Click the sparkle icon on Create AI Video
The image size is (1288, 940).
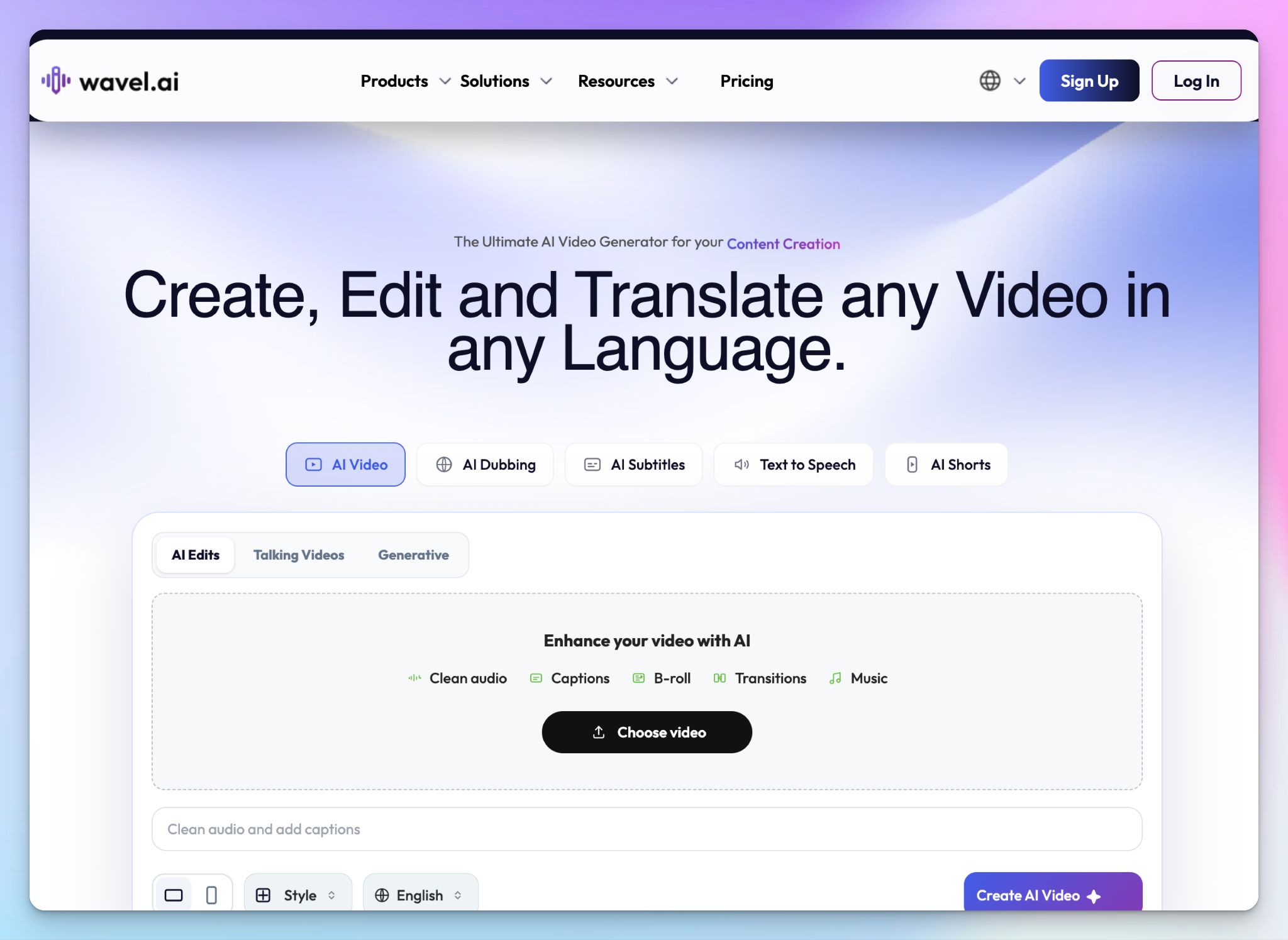(1094, 896)
